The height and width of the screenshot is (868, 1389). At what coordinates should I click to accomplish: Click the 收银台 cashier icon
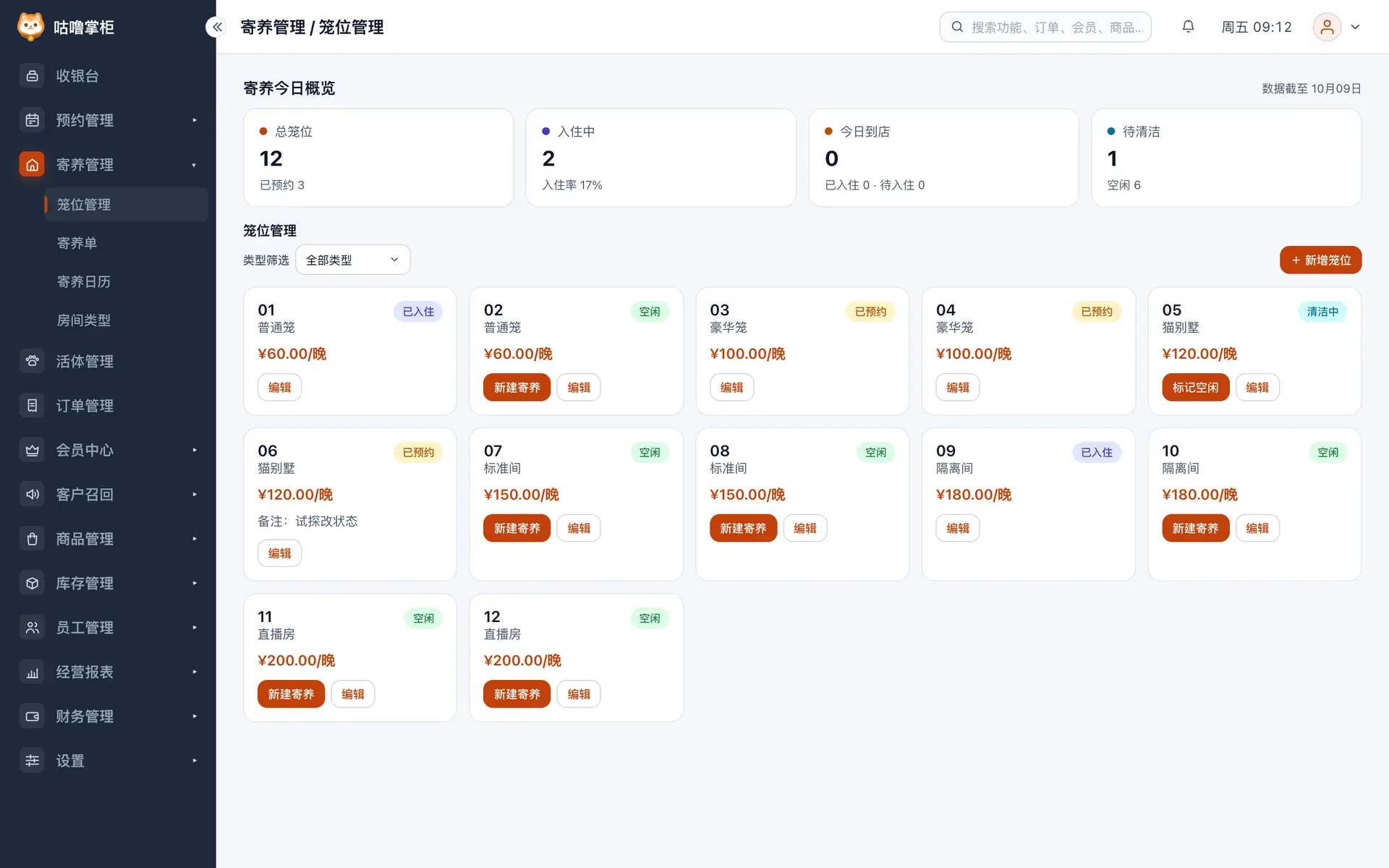click(32, 76)
